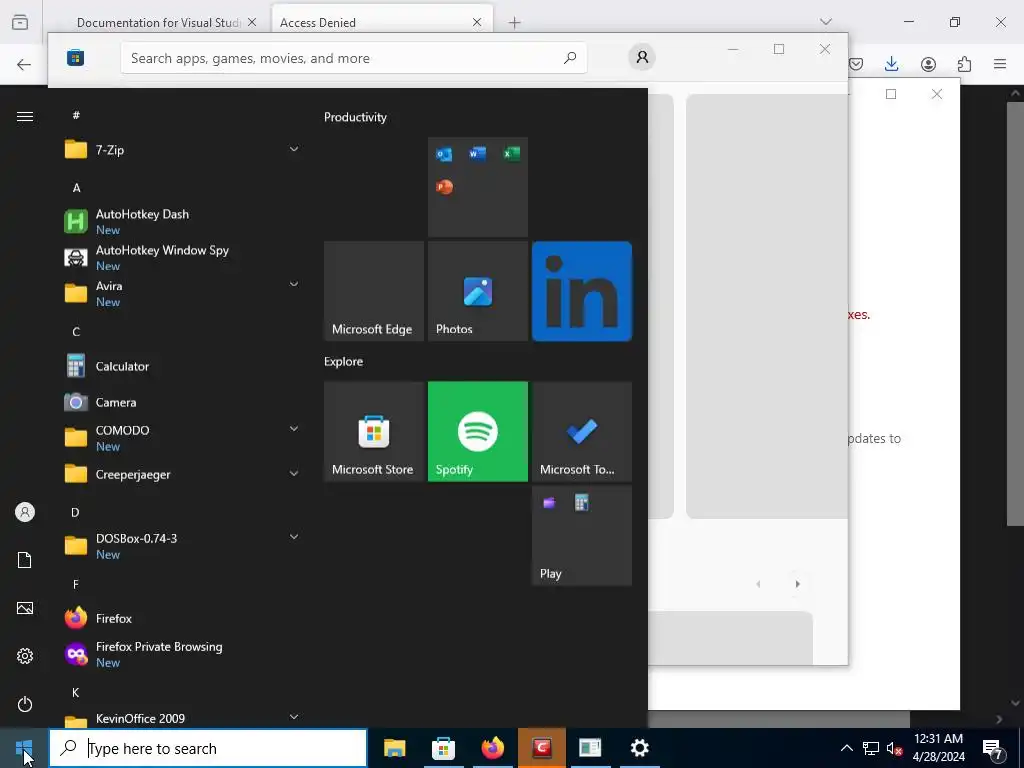Image resolution: width=1024 pixels, height=768 pixels.
Task: Click the Microsoft Store home logo
Action: click(x=75, y=57)
